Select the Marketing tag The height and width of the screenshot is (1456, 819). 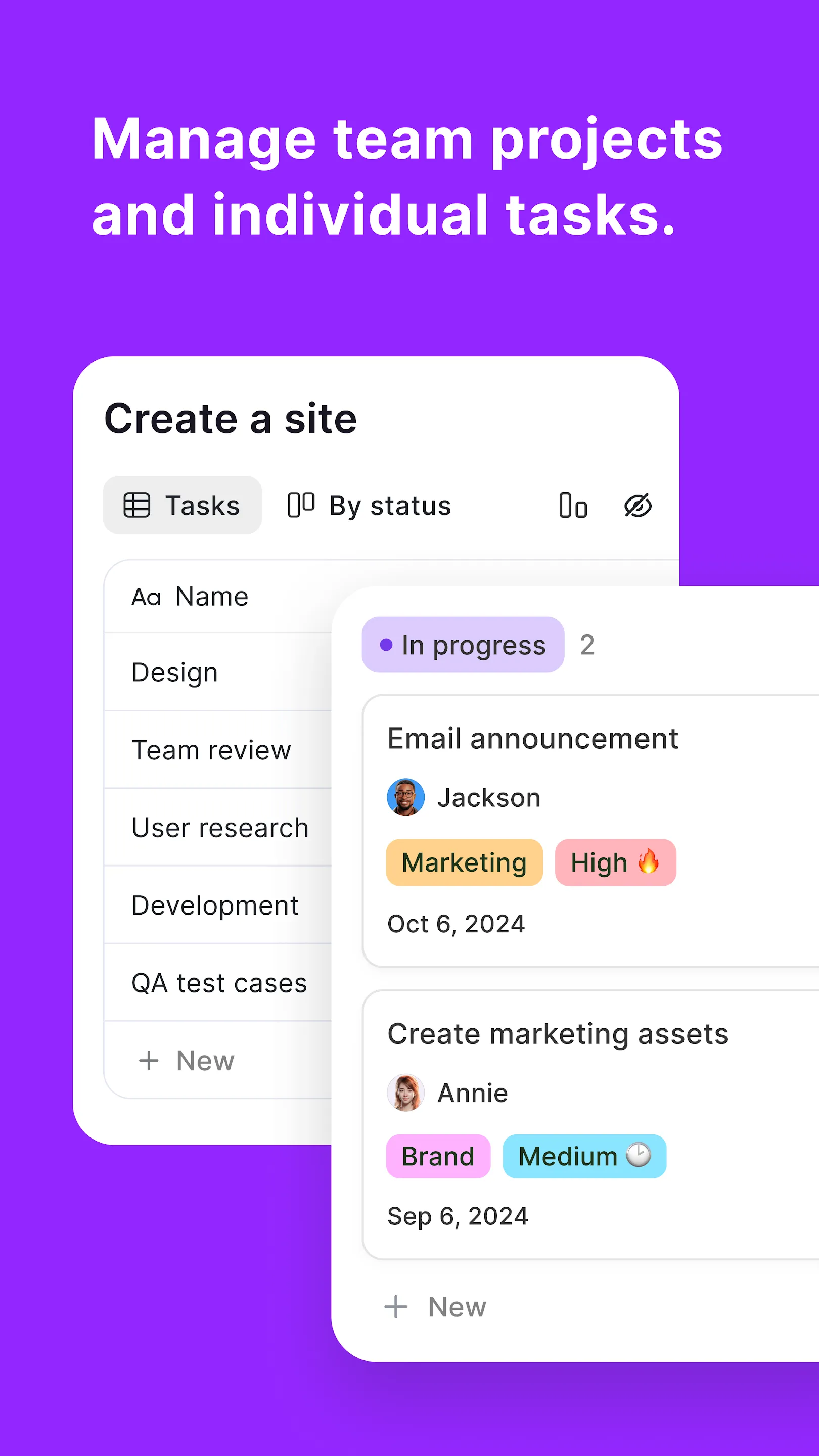[464, 862]
